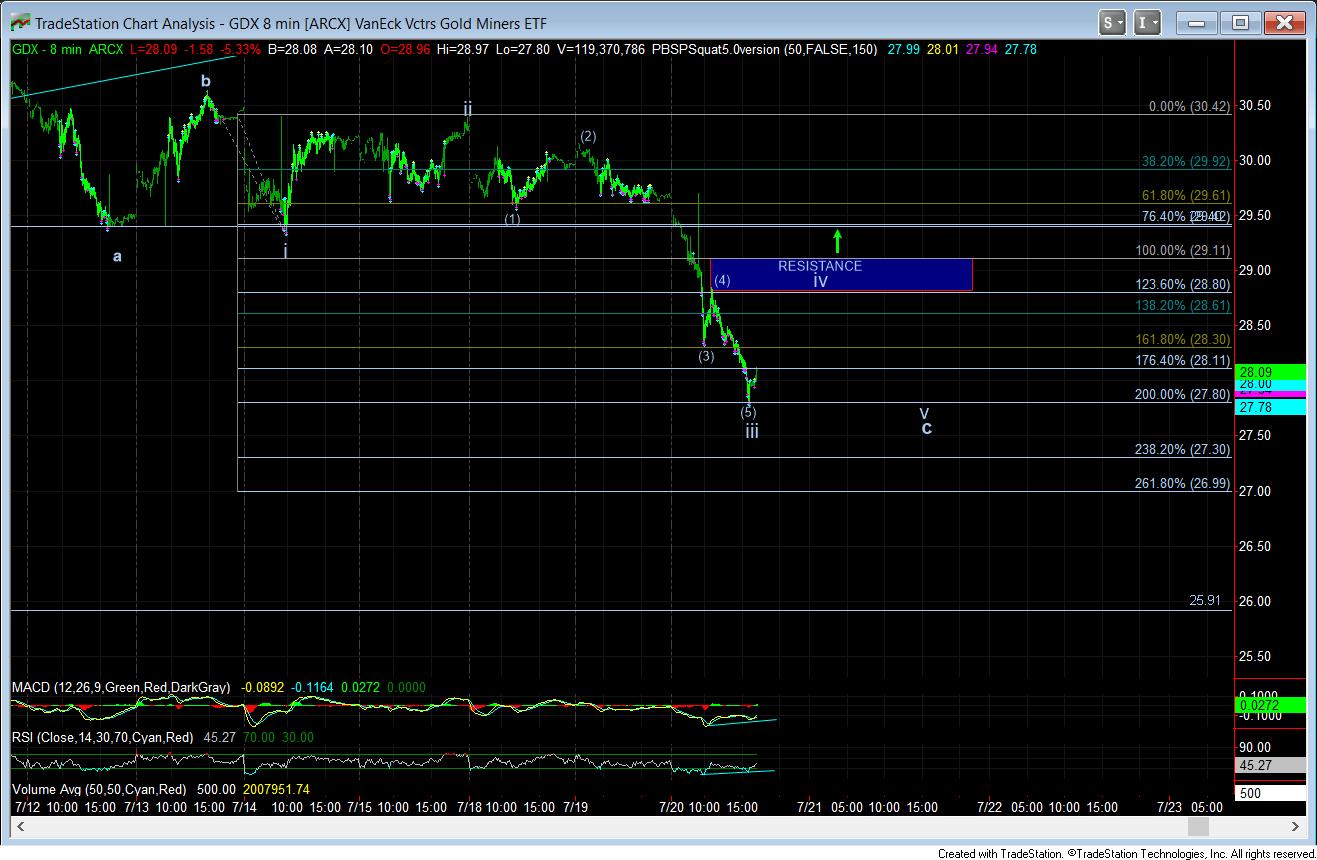Image resolution: width=1317 pixels, height=860 pixels.
Task: Select the blue RESISTANCE rectangle on chart
Action: click(841, 275)
